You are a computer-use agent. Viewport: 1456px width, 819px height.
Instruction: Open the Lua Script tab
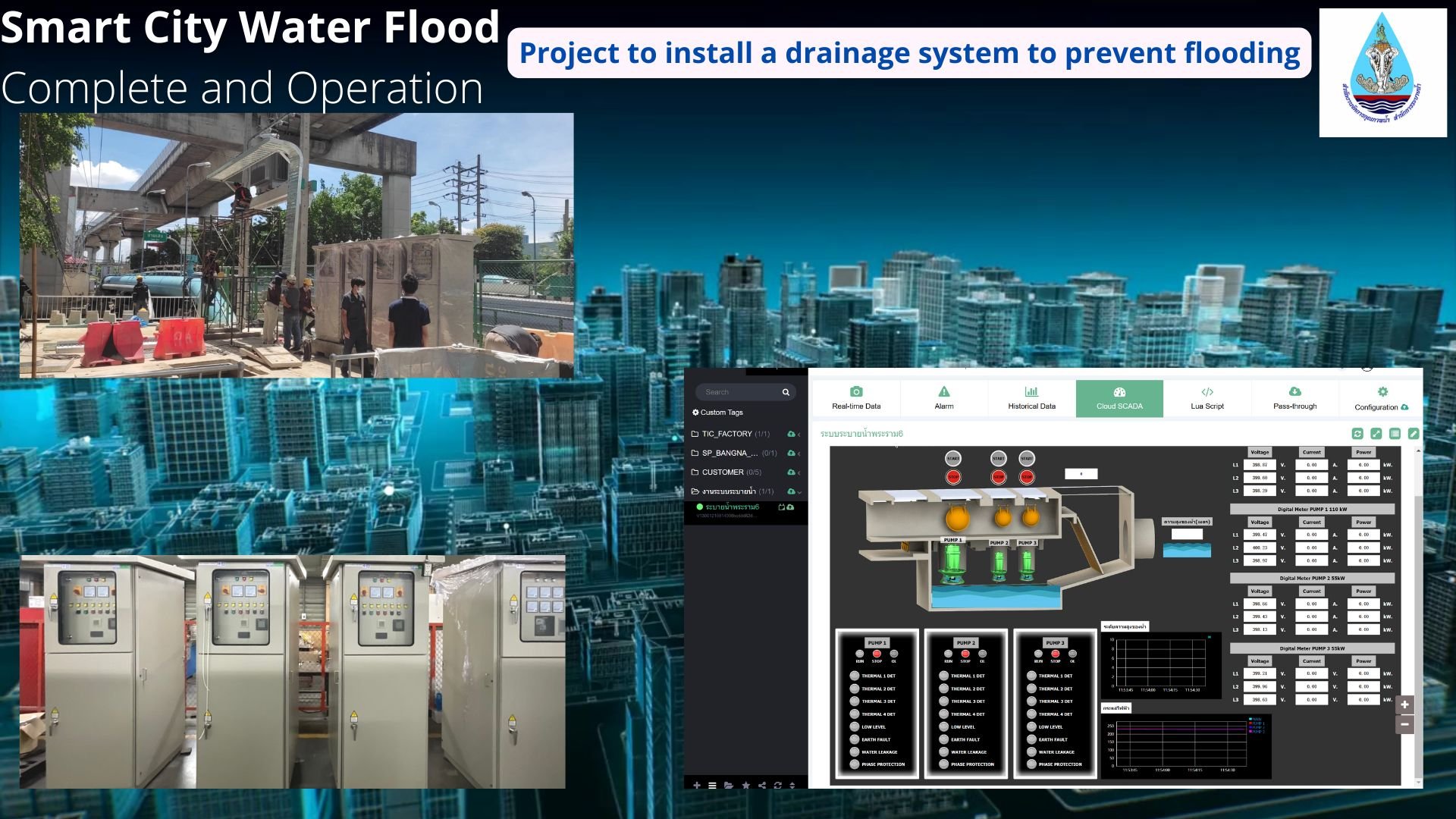(x=1207, y=398)
